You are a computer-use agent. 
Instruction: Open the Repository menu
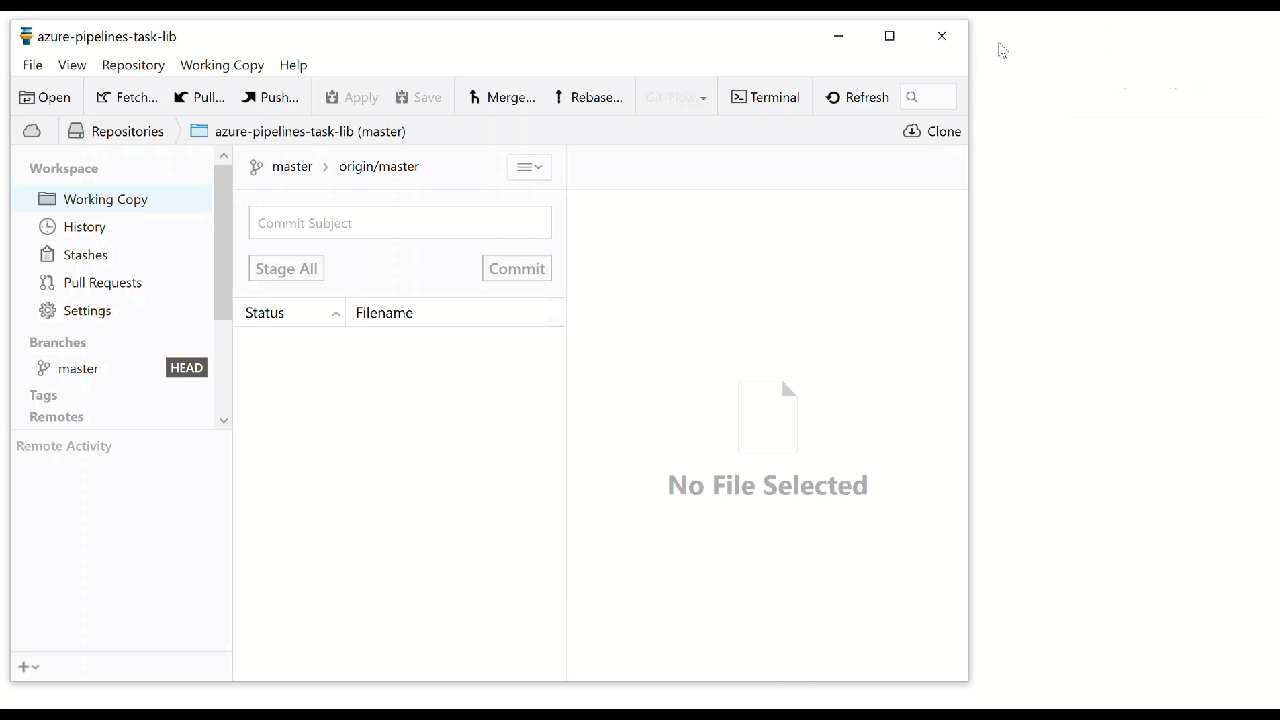click(x=133, y=65)
